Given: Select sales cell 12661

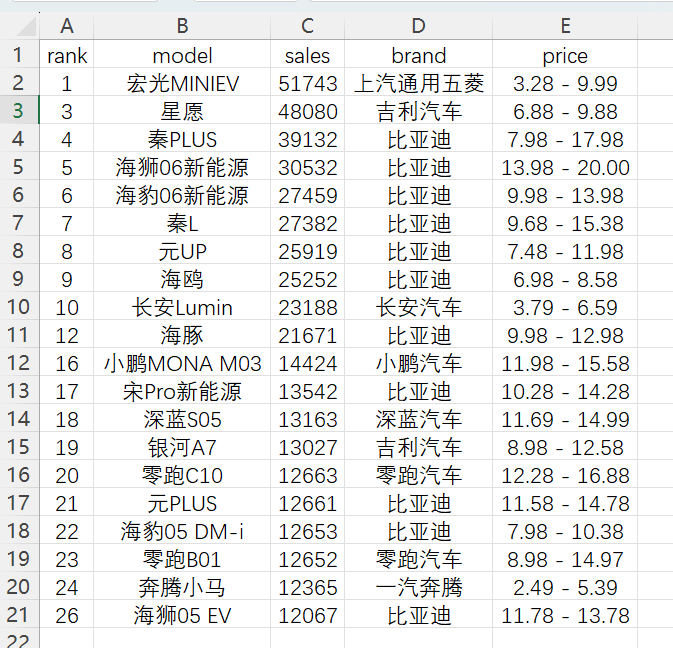Looking at the screenshot, I should point(307,502).
